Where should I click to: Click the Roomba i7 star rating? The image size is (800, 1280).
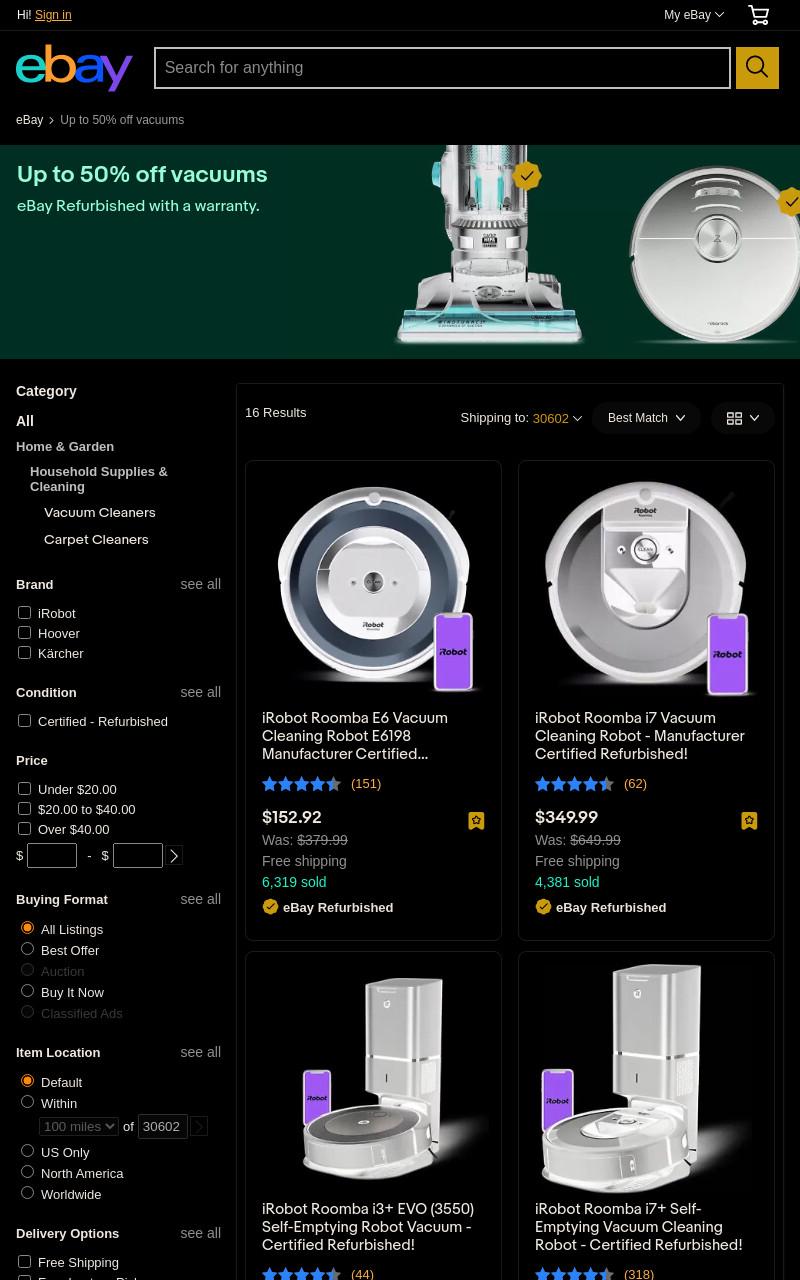575,784
